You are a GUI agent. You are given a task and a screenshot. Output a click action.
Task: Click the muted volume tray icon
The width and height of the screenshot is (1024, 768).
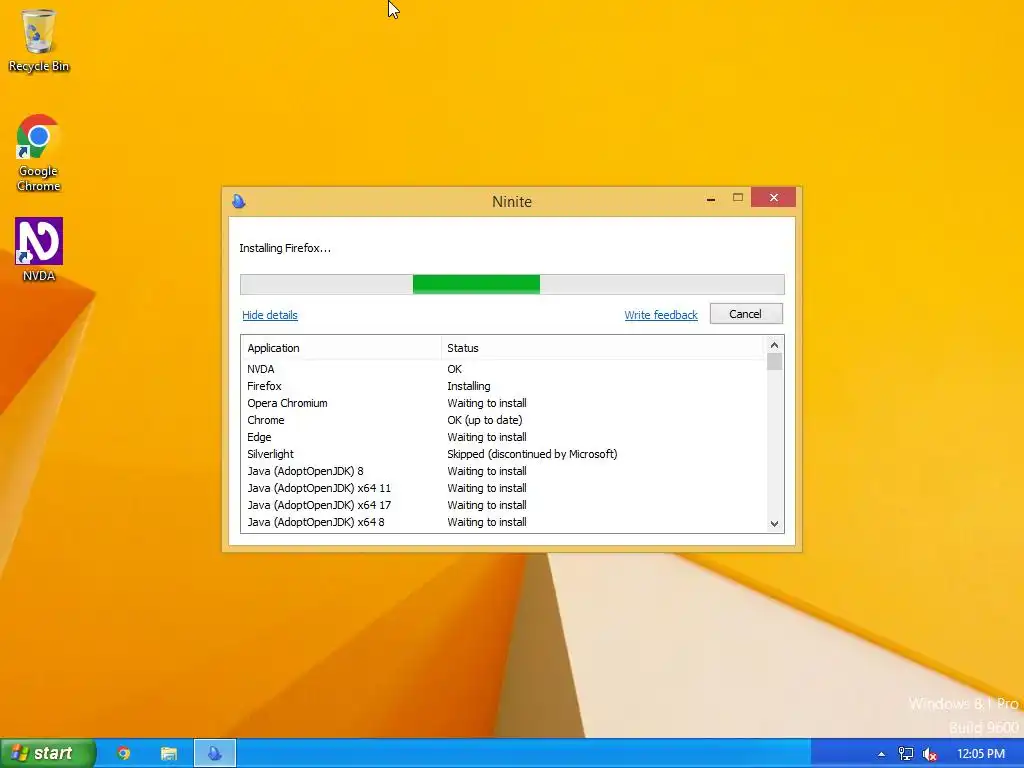pyautogui.click(x=930, y=754)
